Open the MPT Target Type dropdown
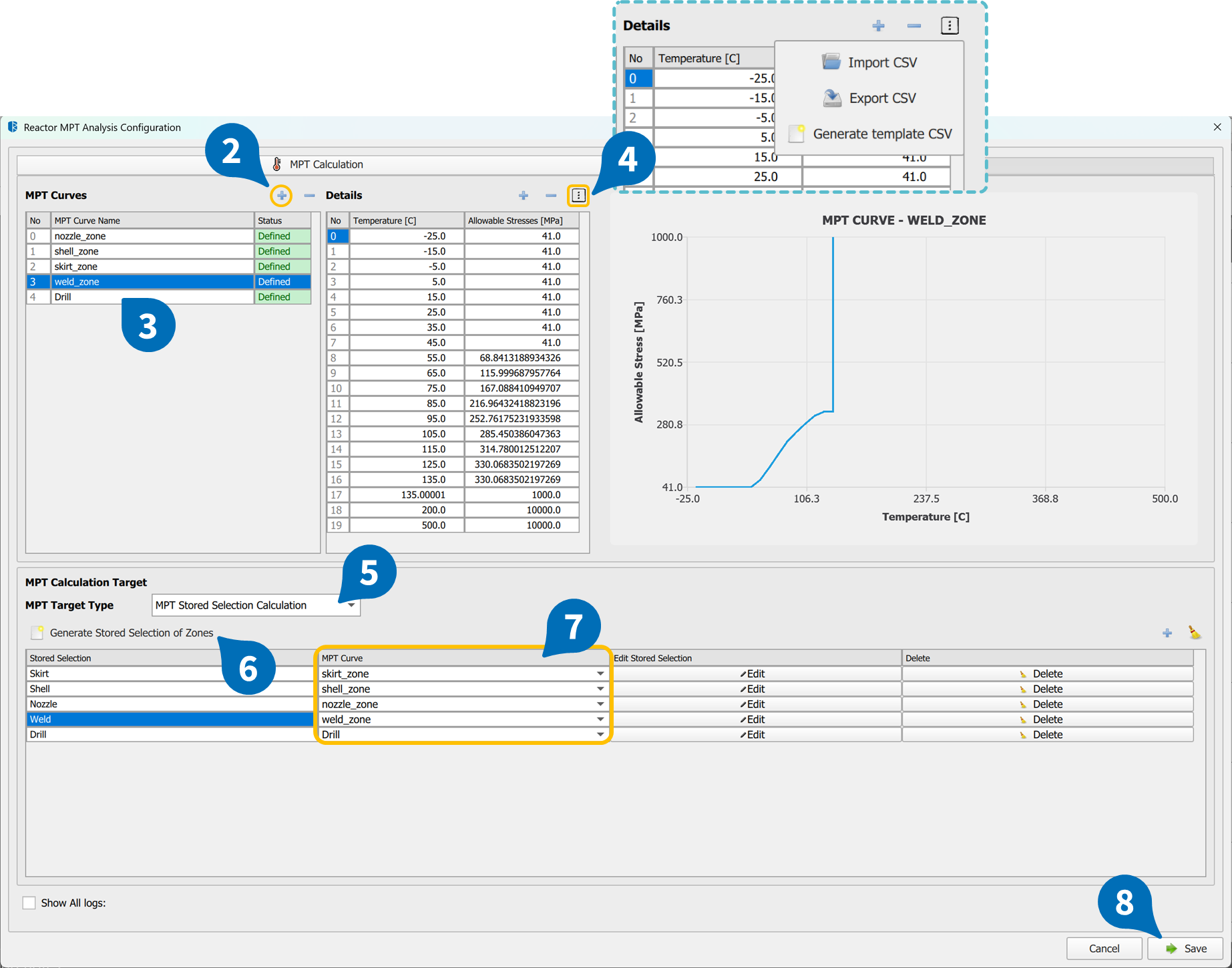Screen dimensions: 1232x968 tap(256, 605)
